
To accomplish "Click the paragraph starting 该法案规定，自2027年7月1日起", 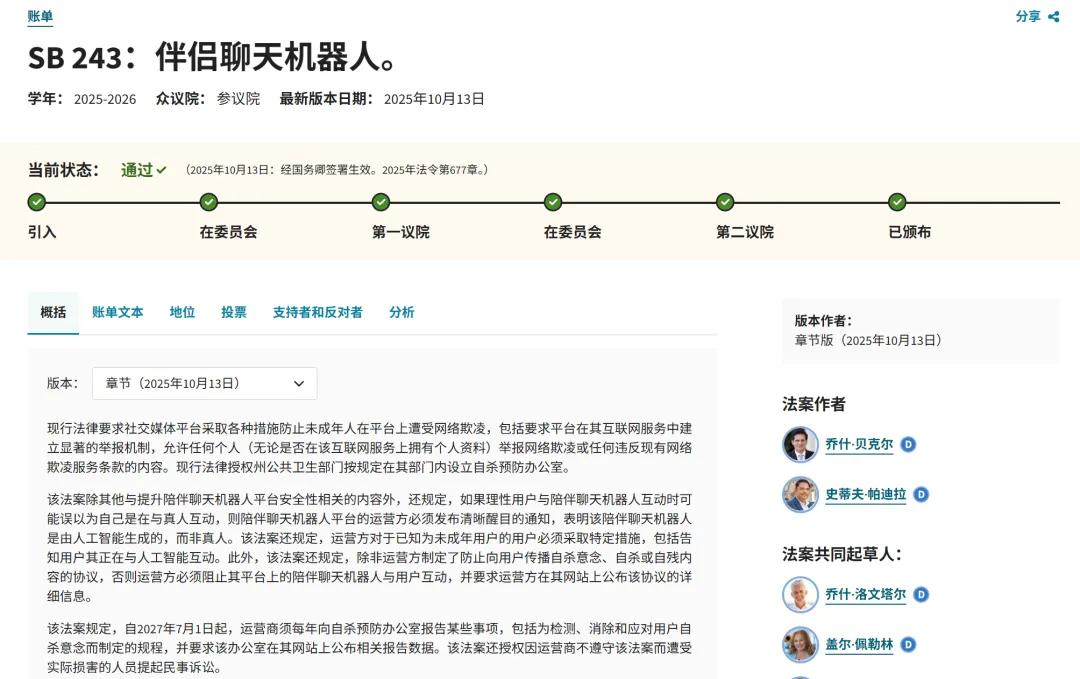I will click(x=369, y=648).
